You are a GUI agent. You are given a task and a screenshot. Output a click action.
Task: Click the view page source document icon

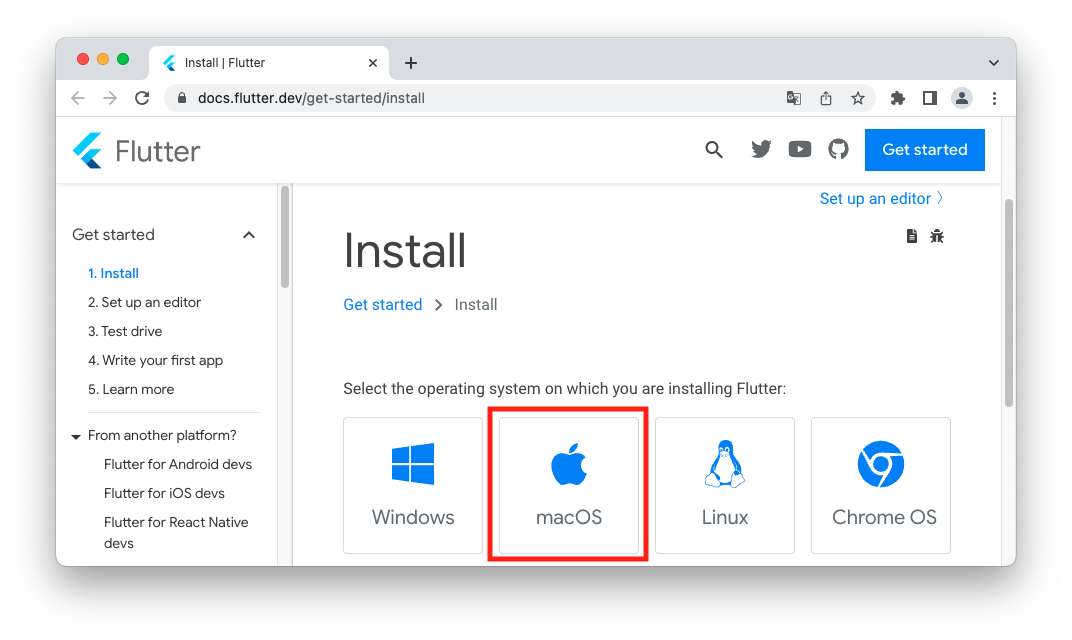click(x=911, y=236)
